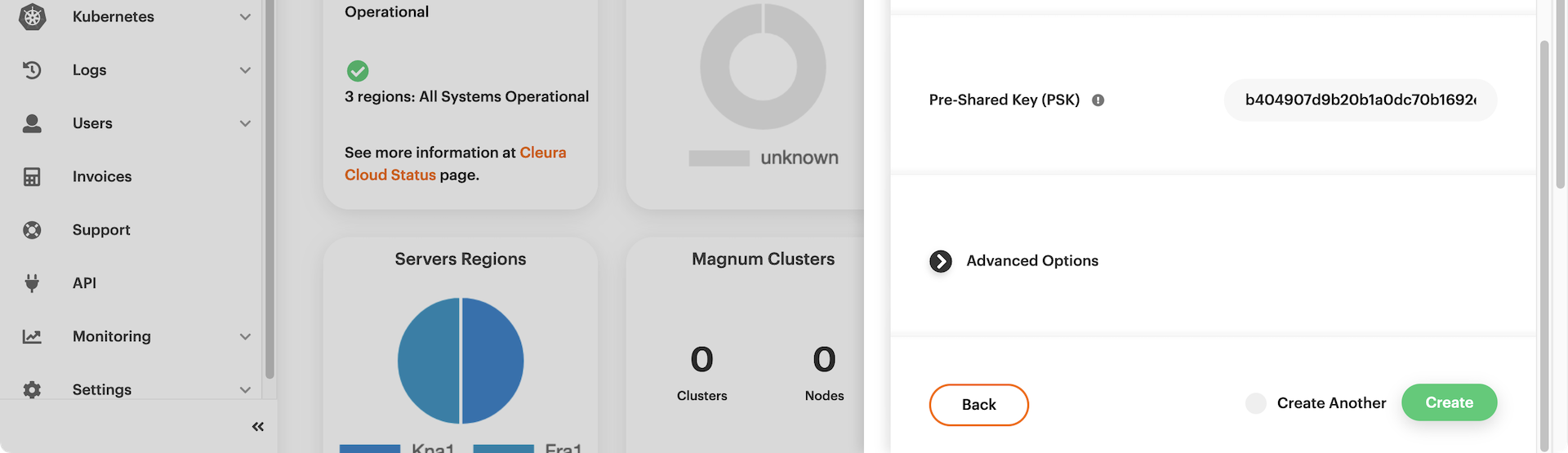Click the Invoices calculator icon
The height and width of the screenshot is (453, 1568).
(x=32, y=176)
